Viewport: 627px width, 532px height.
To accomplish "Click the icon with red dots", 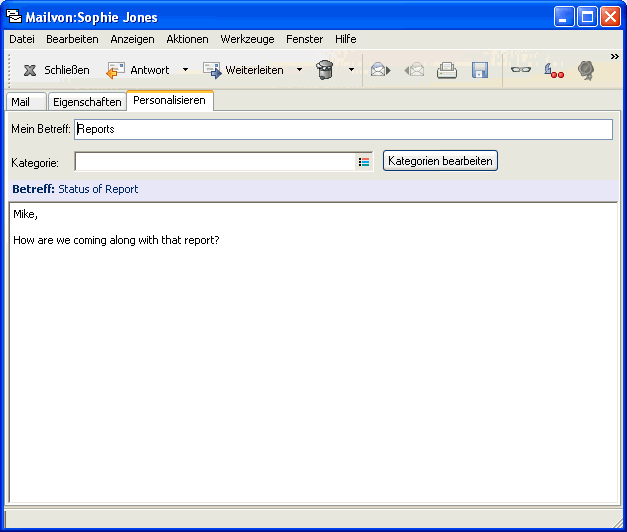I will 554,70.
